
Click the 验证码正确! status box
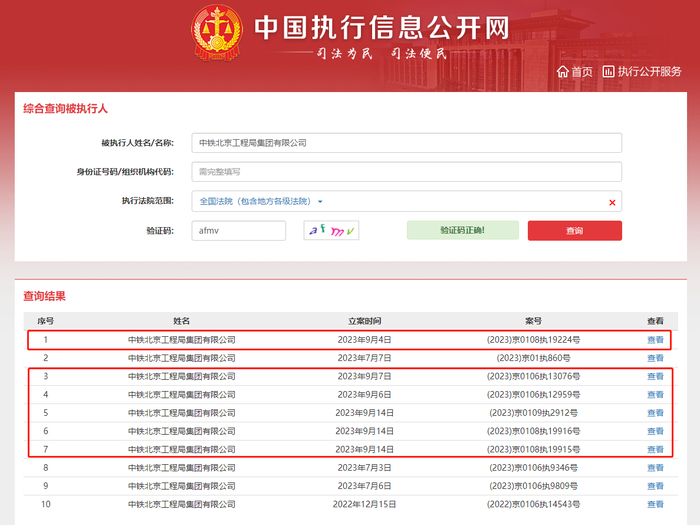tap(462, 230)
